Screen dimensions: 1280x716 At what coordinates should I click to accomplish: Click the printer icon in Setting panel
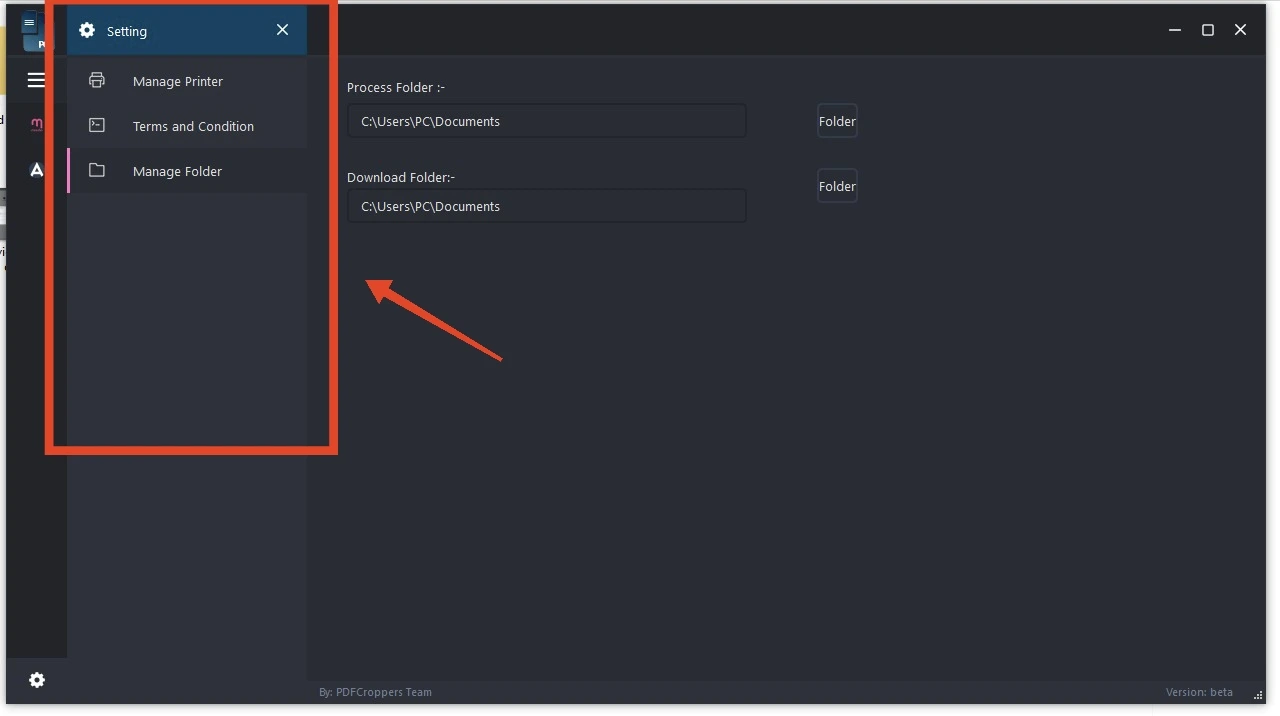click(x=97, y=80)
